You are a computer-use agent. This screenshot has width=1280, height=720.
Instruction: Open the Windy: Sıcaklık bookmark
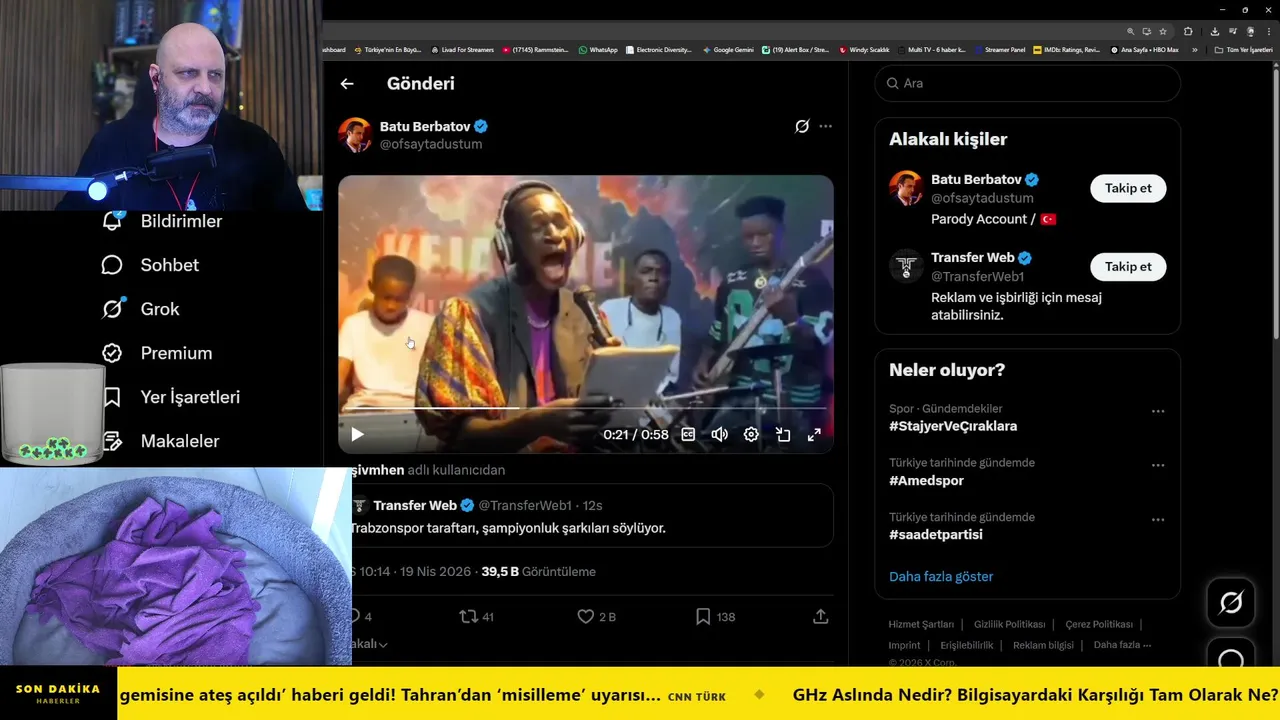click(864, 50)
